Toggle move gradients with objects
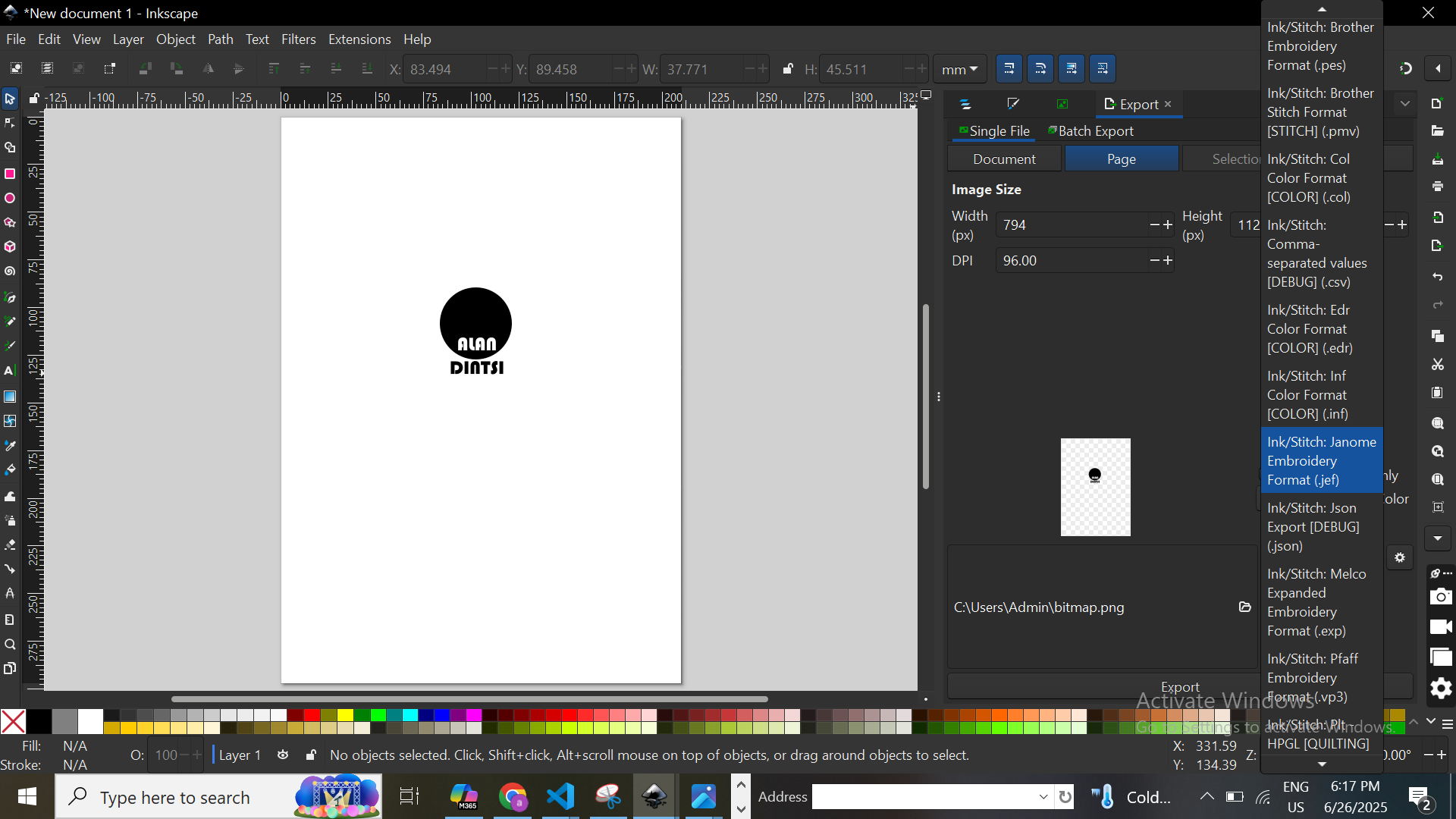This screenshot has width=1456, height=819. click(x=1072, y=69)
